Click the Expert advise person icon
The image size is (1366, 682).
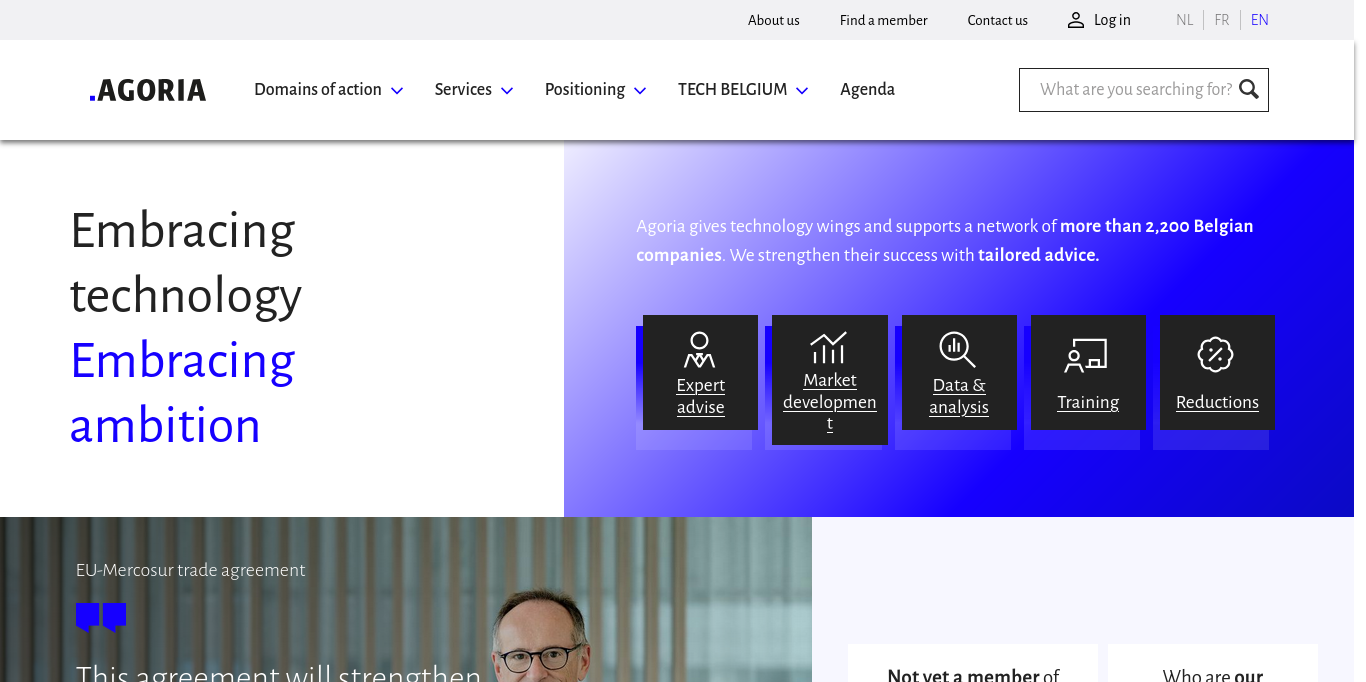pos(700,350)
